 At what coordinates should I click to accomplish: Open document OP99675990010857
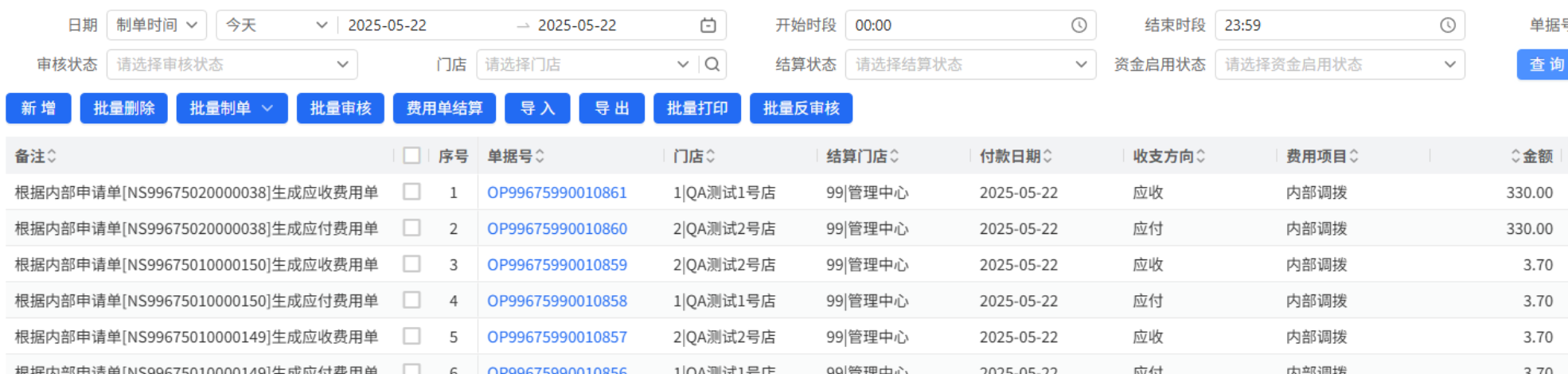point(557,337)
